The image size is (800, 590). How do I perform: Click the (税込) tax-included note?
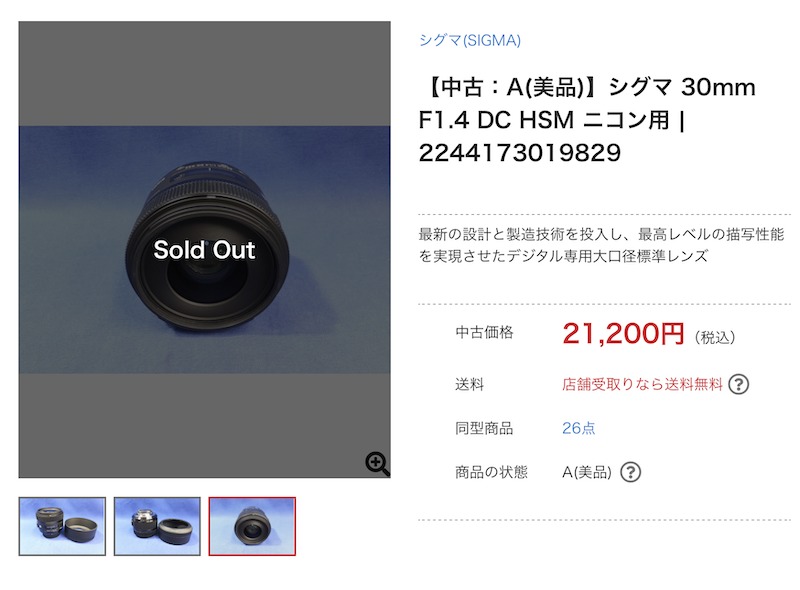(x=714, y=337)
